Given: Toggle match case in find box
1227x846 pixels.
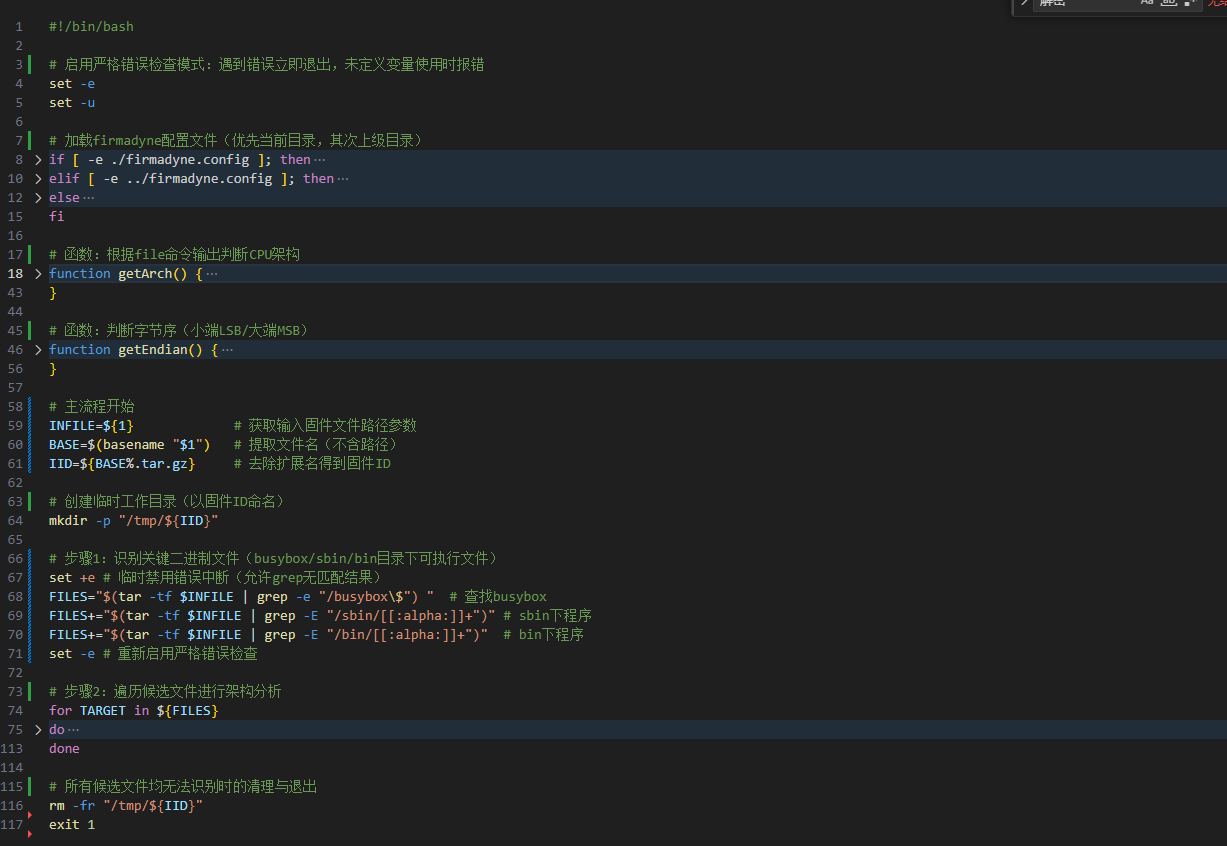Looking at the screenshot, I should tap(1147, 3).
